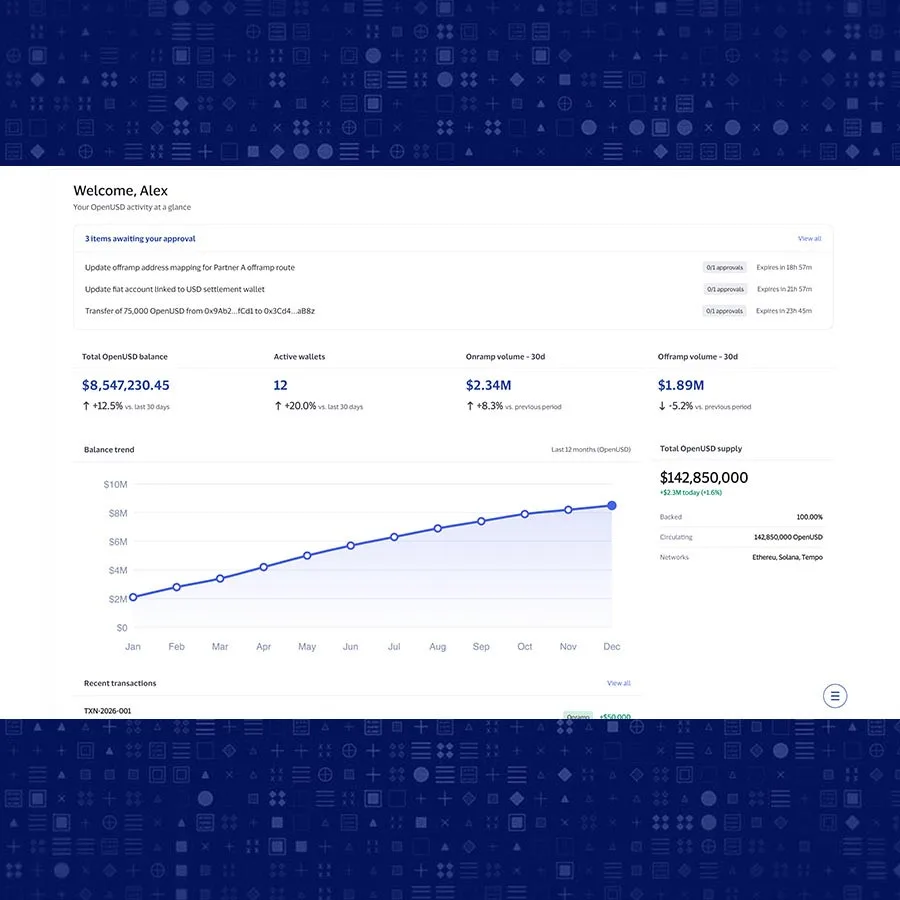Click '3 items awaiting your approval' heading
The height and width of the screenshot is (900, 900).
tap(140, 239)
